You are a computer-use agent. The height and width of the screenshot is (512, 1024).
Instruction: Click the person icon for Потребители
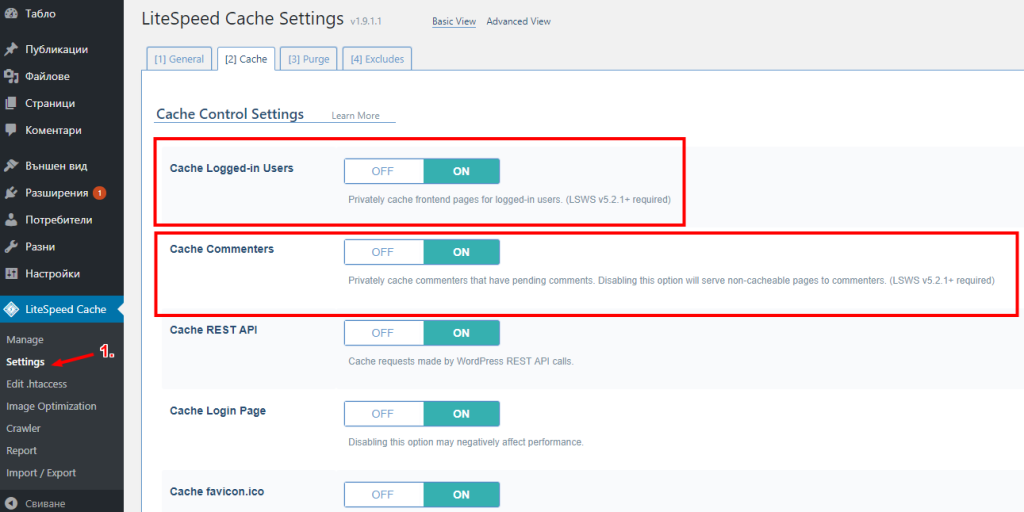pyautogui.click(x=11, y=220)
